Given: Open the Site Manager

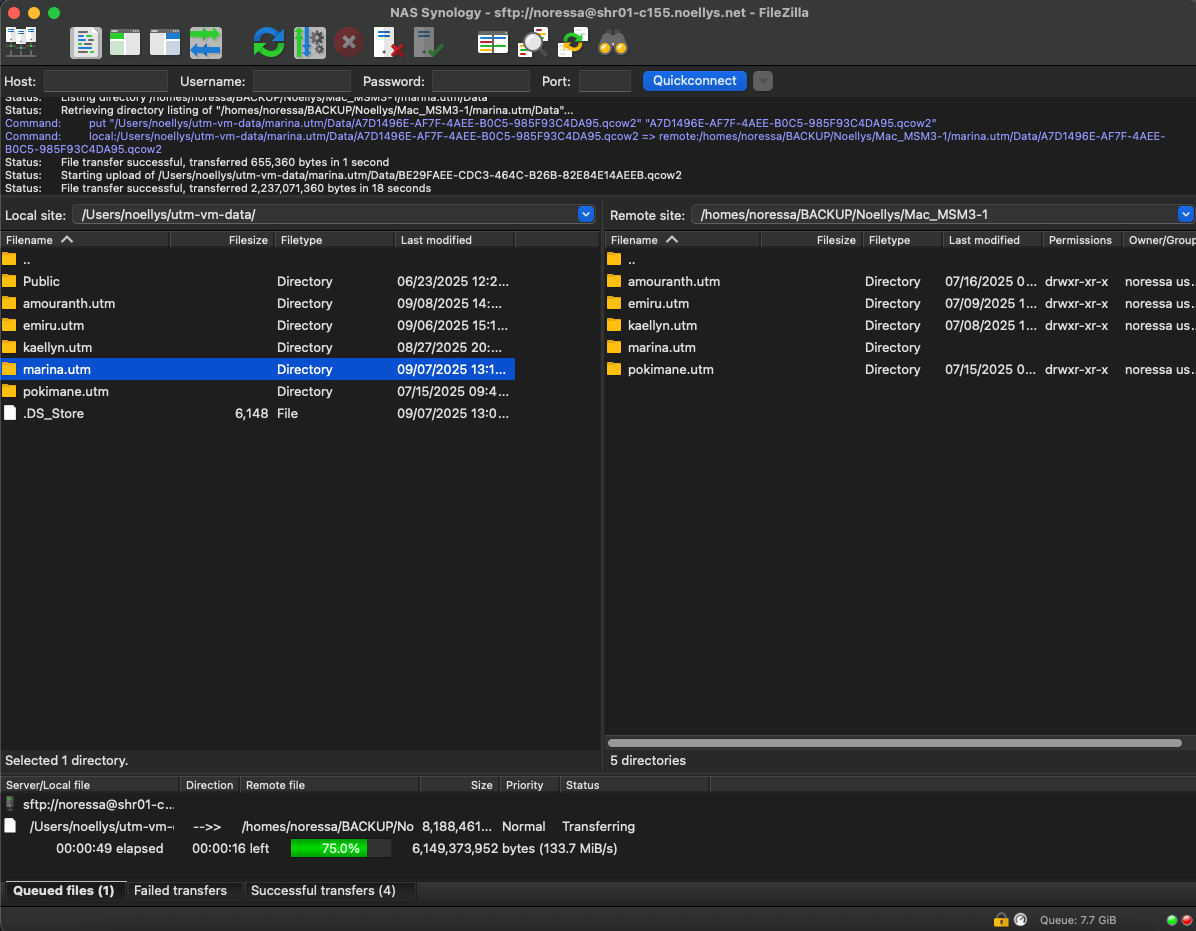Looking at the screenshot, I should click(x=21, y=42).
